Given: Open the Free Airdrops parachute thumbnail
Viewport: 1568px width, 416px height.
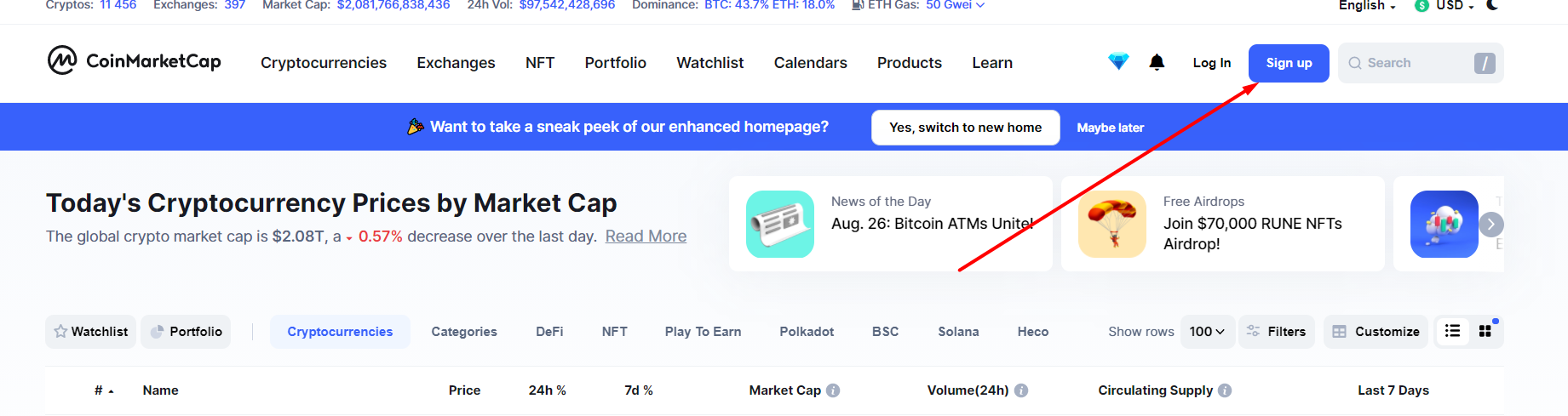Looking at the screenshot, I should [1112, 225].
